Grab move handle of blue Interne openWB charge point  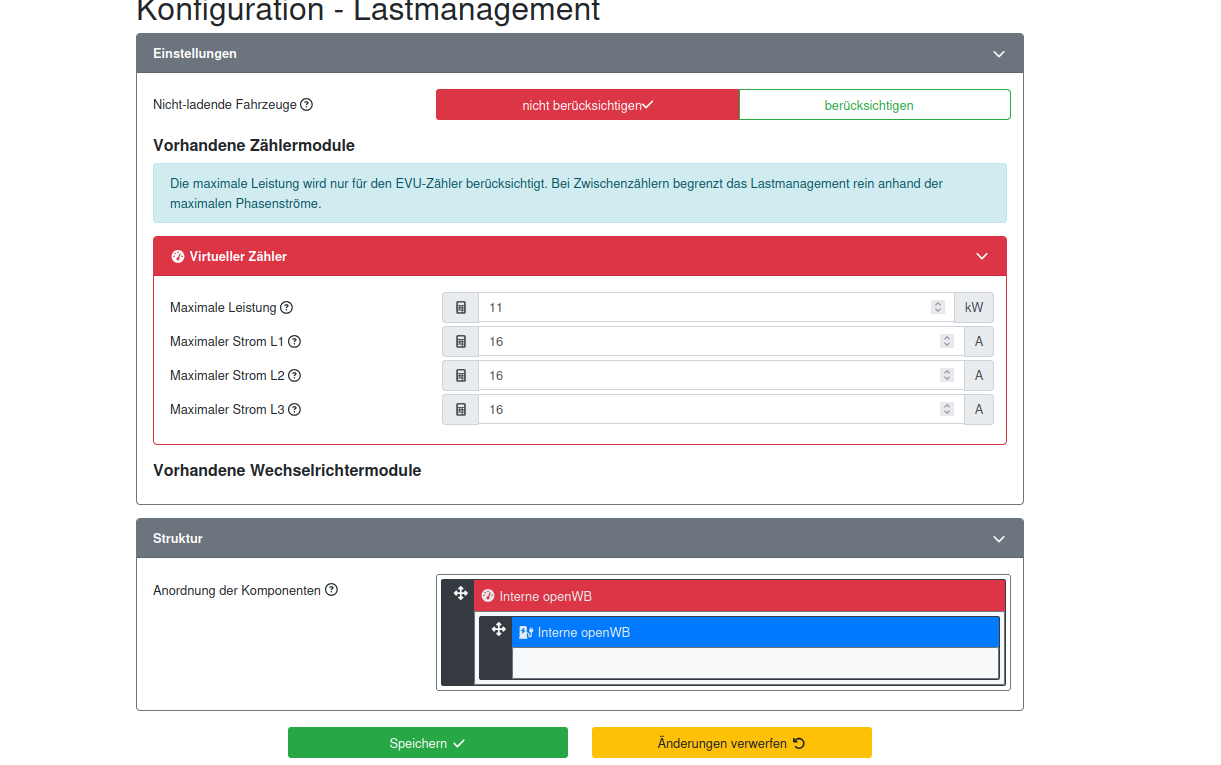click(498, 629)
